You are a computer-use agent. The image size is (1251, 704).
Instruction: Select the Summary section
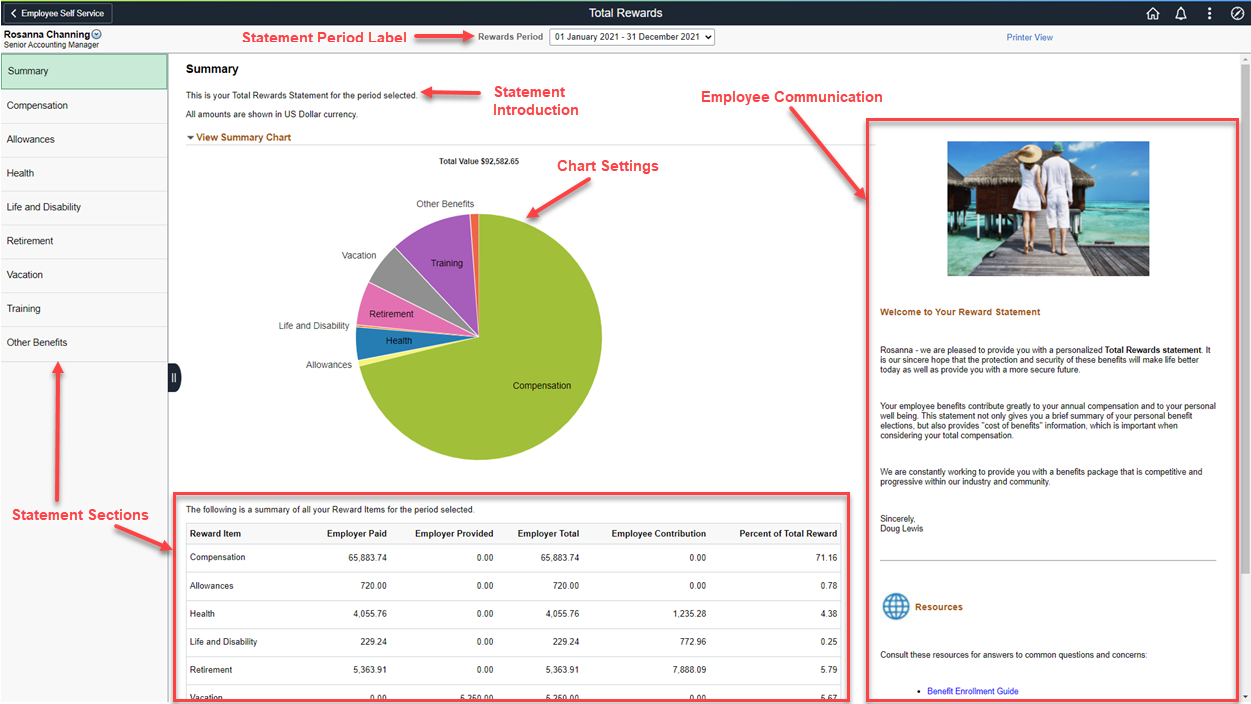coord(84,71)
